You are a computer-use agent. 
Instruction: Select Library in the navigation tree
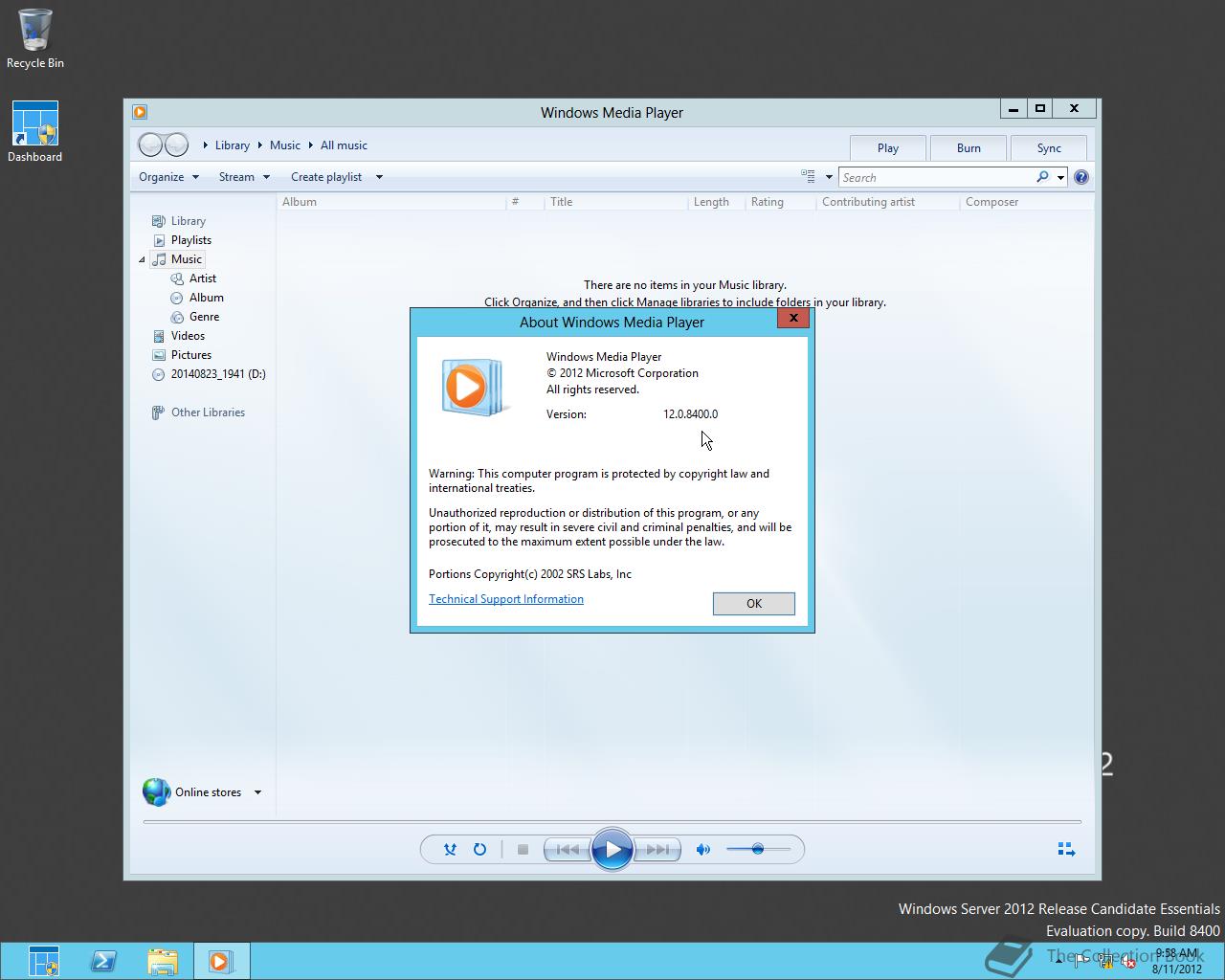tap(189, 221)
